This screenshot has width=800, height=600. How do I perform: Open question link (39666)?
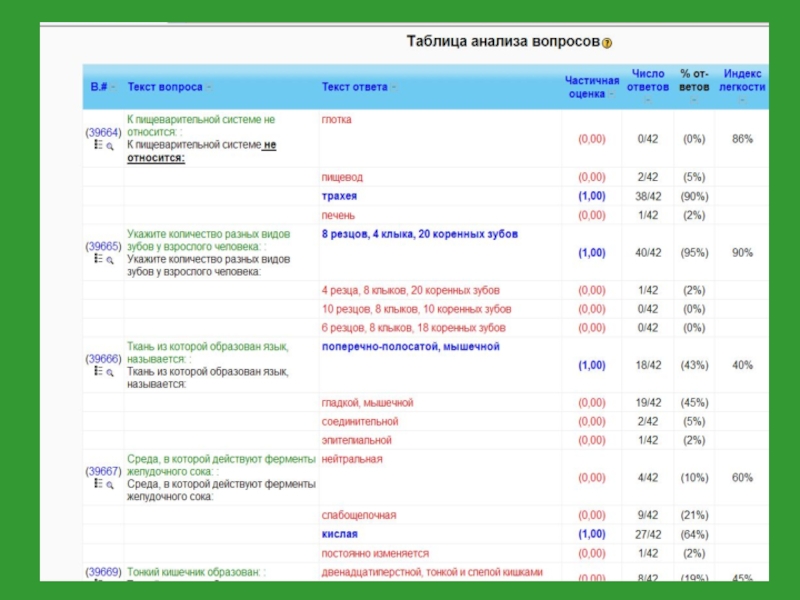coord(103,359)
